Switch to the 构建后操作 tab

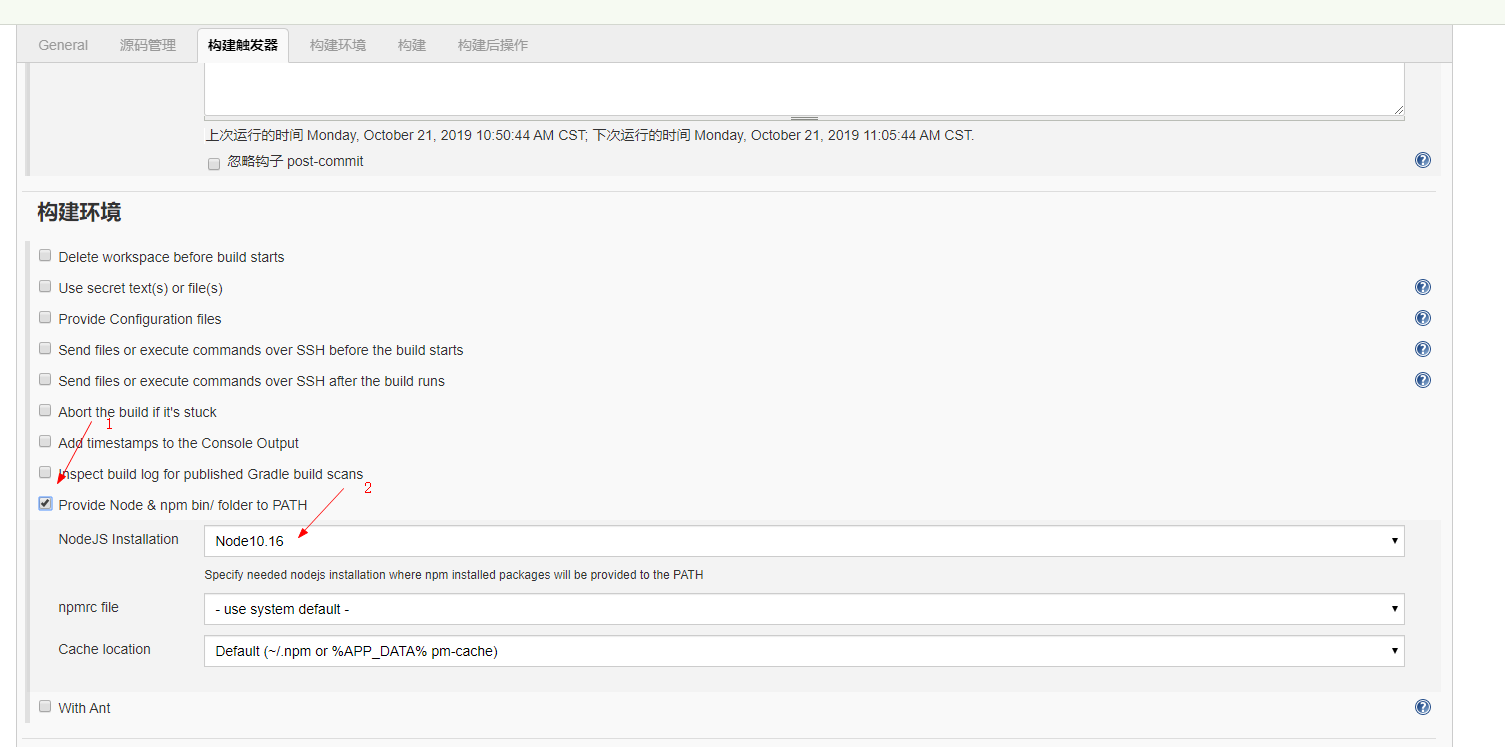[x=493, y=45]
